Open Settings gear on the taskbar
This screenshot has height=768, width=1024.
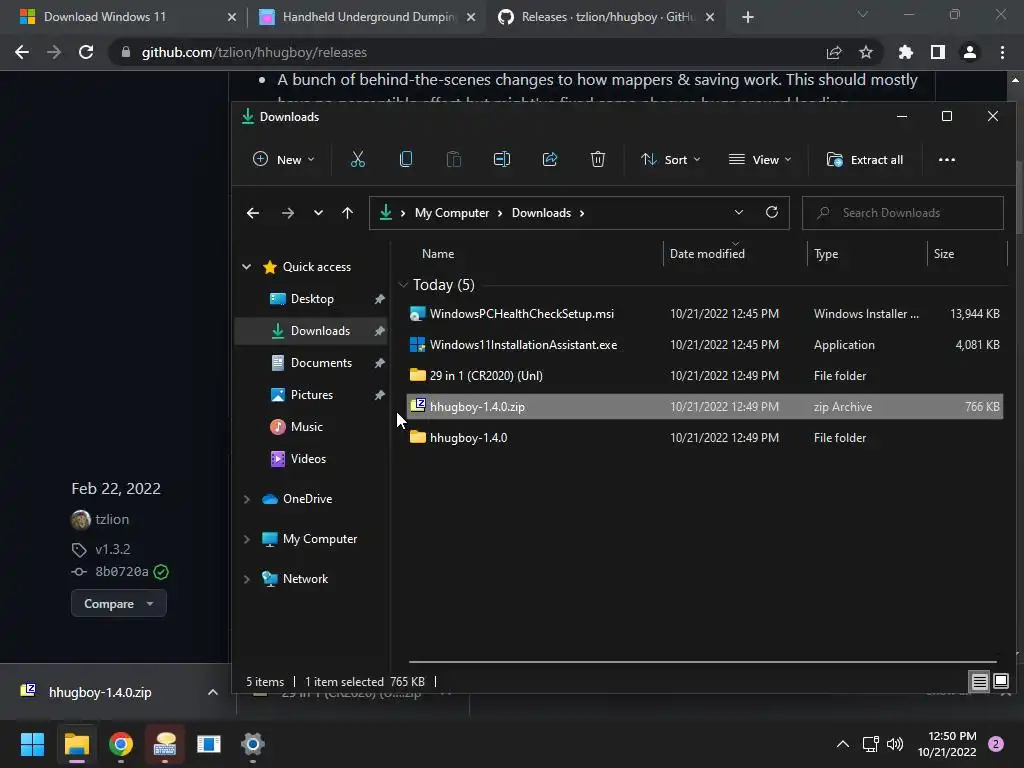[x=253, y=744]
